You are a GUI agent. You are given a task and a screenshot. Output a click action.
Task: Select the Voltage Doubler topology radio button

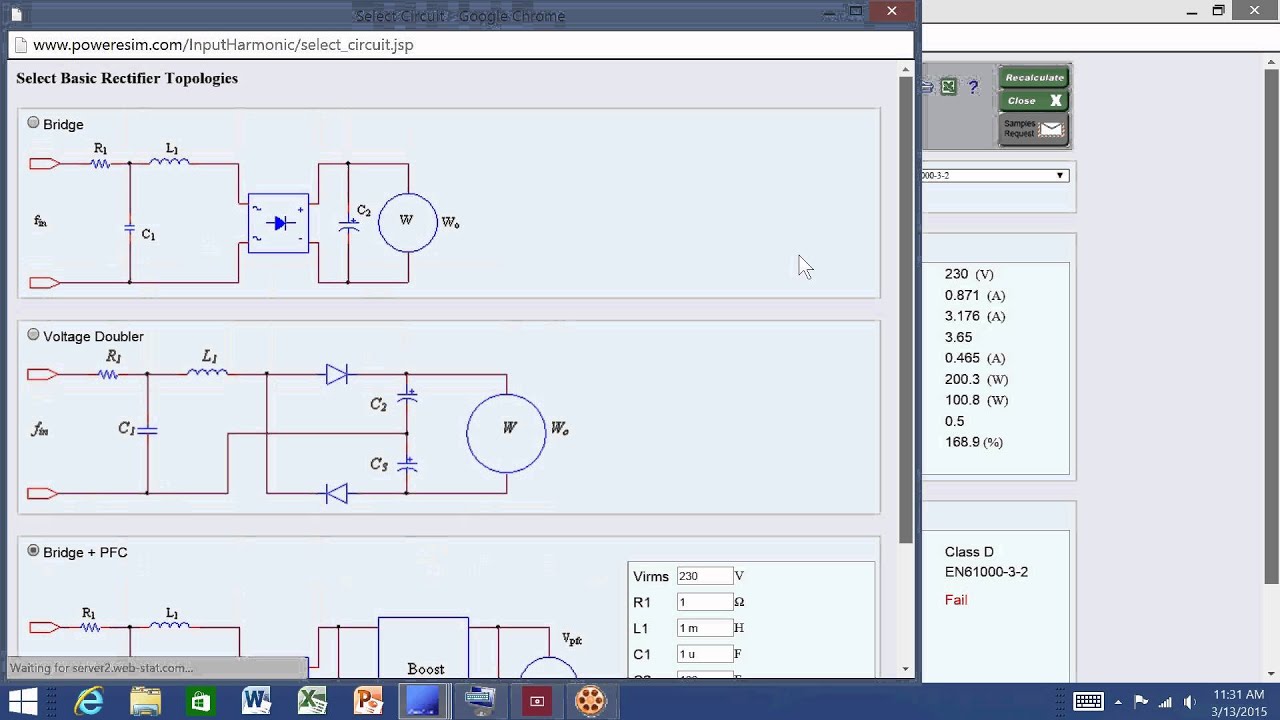click(x=33, y=335)
